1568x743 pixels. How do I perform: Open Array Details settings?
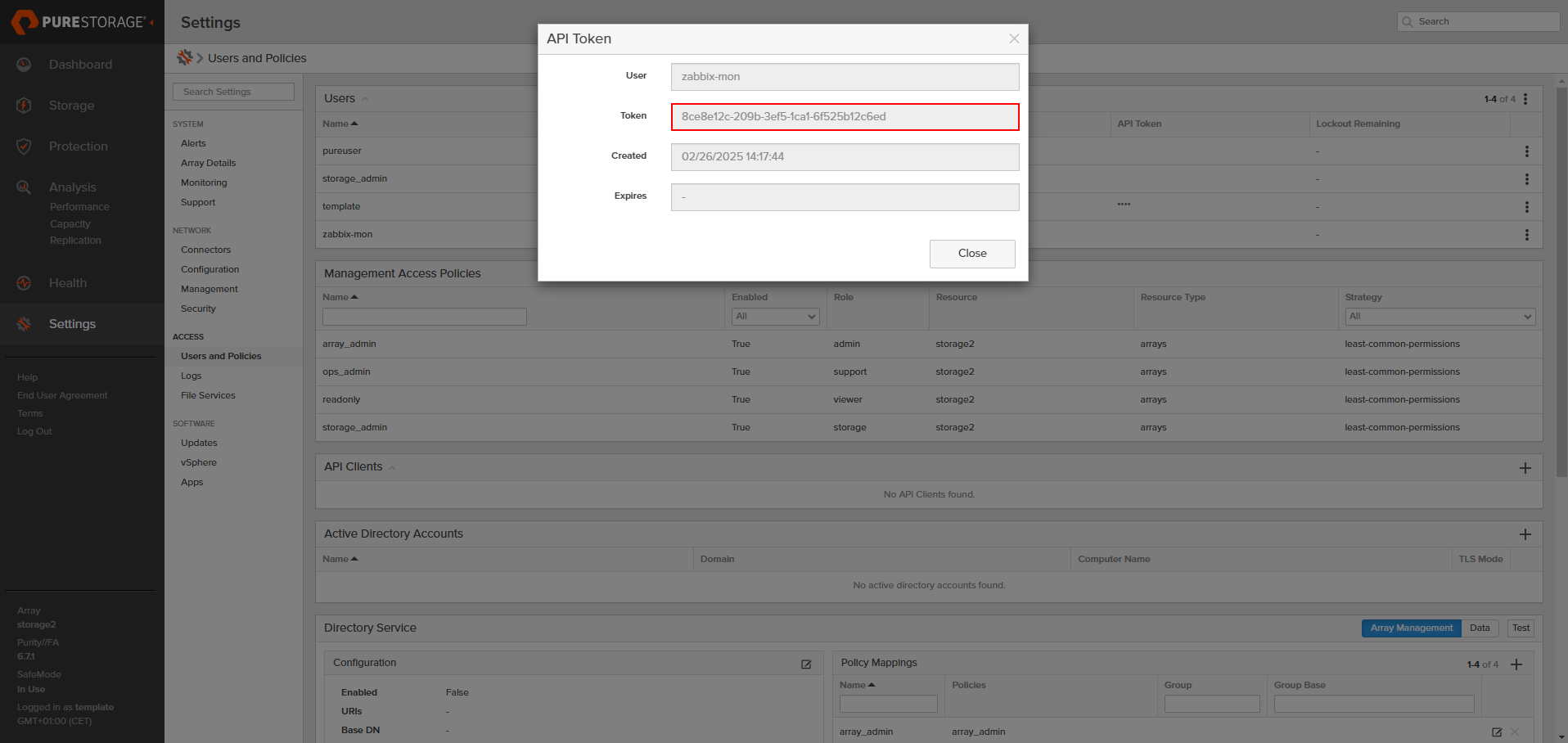208,163
